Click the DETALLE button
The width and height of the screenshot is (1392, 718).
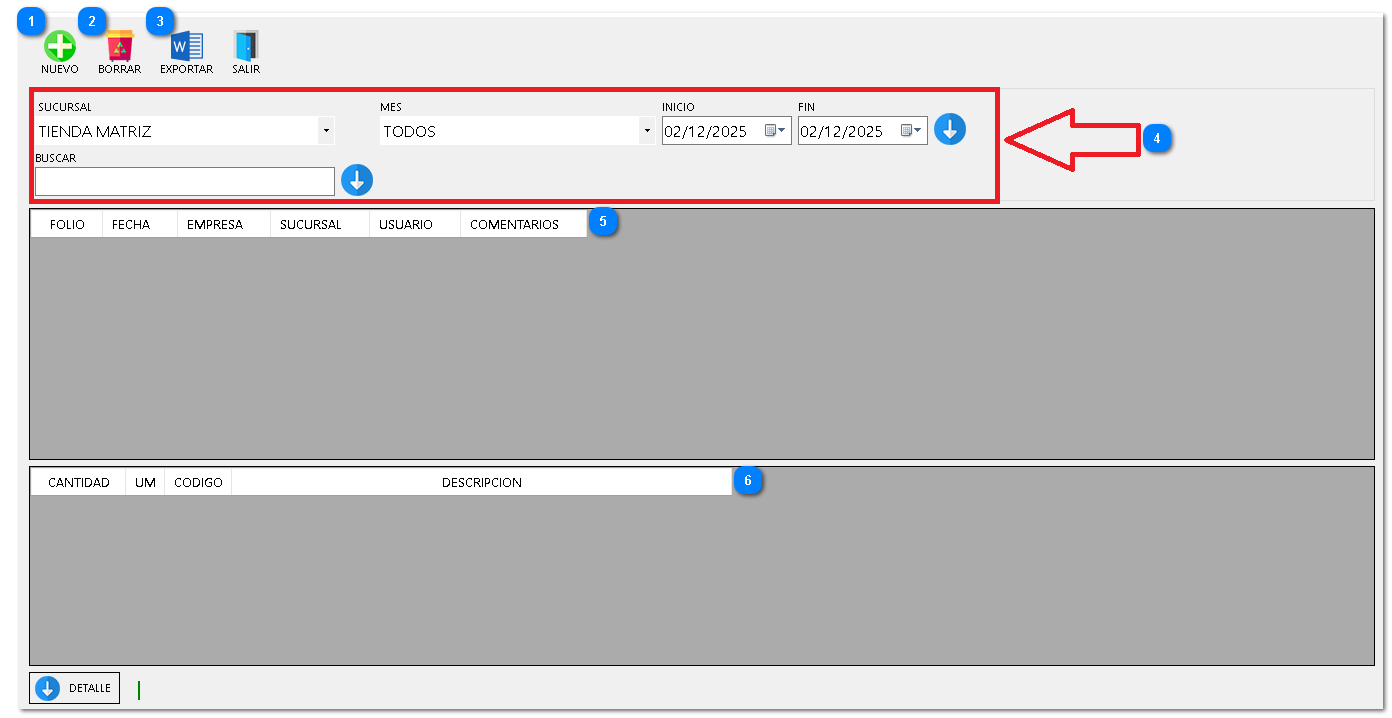click(75, 688)
